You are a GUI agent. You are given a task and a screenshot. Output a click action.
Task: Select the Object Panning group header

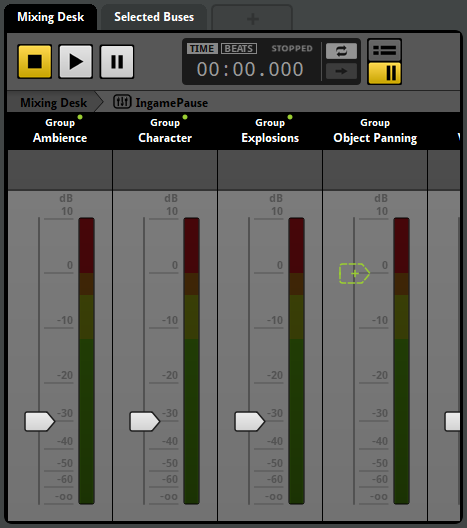[375, 131]
